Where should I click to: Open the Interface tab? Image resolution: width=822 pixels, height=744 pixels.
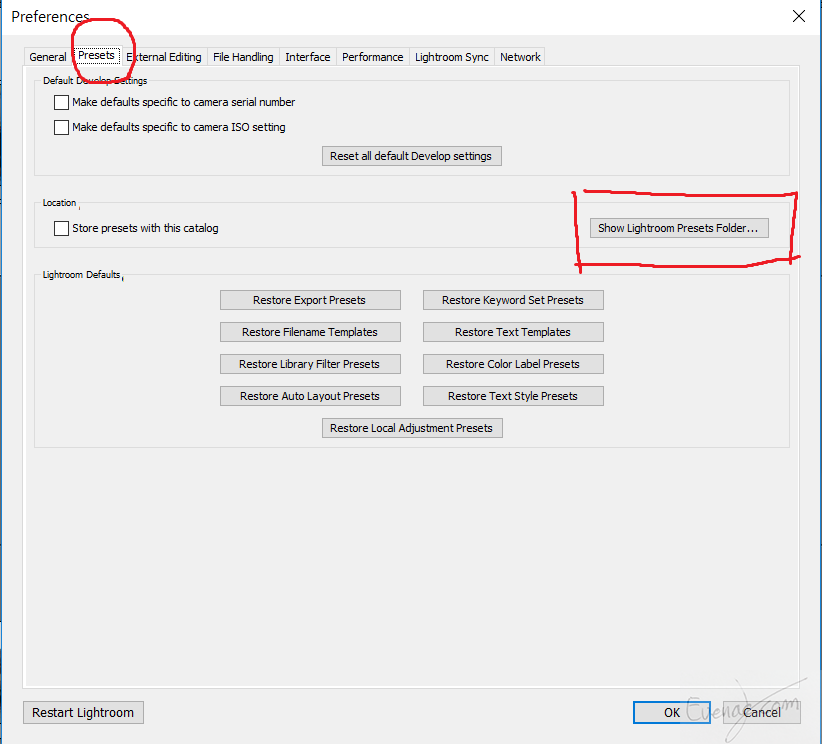coord(308,57)
